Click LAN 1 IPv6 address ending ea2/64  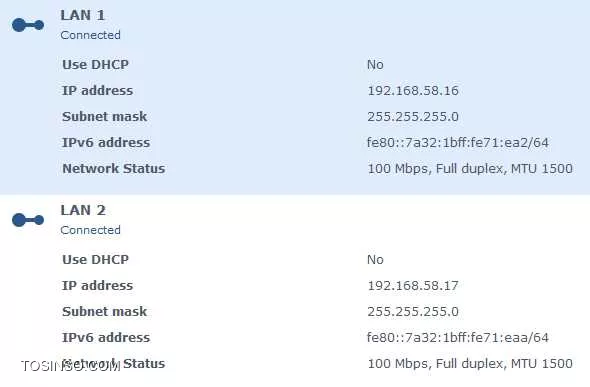pyautogui.click(x=458, y=143)
